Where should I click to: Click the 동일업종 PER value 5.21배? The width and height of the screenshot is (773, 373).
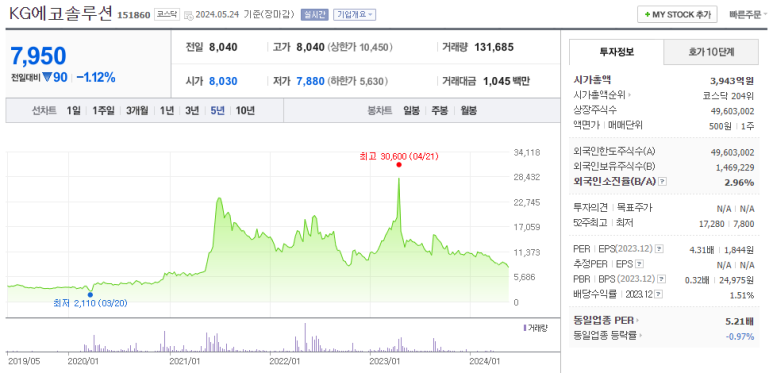tap(739, 322)
